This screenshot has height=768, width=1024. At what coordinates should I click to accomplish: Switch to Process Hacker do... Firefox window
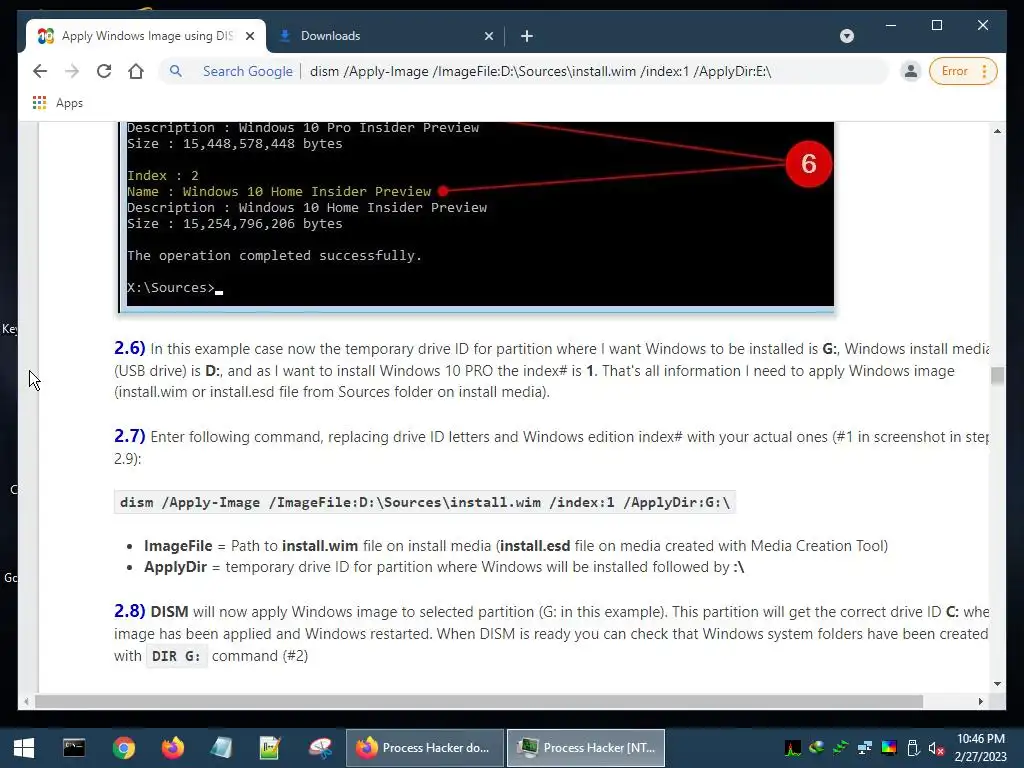point(424,748)
